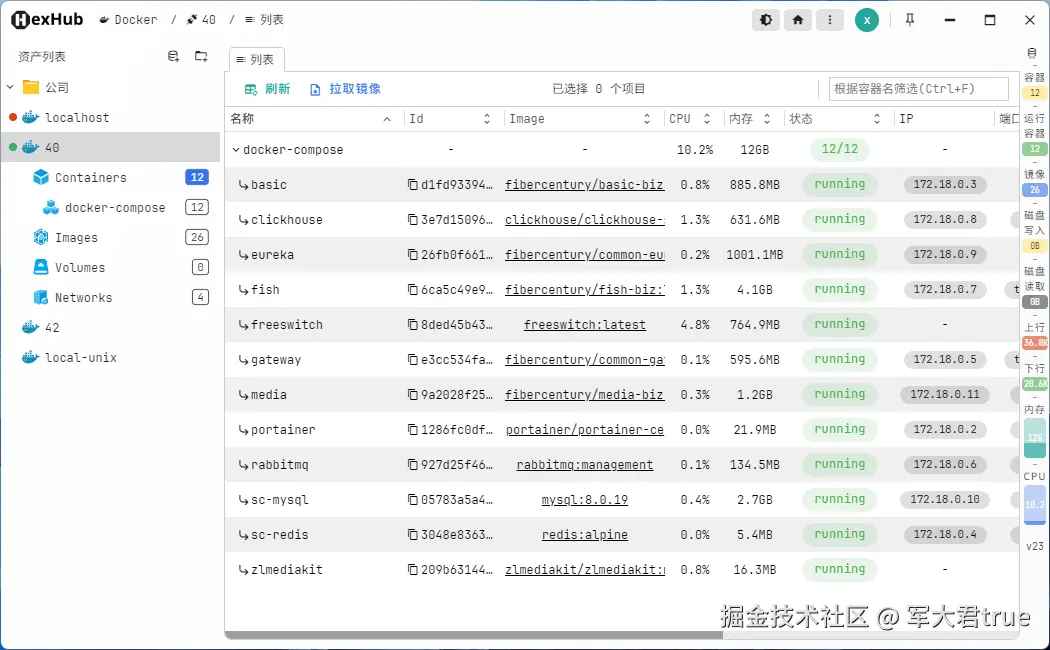This screenshot has width=1050, height=650.
Task: Click the horizontal scrollbar under the table
Action: (x=473, y=635)
